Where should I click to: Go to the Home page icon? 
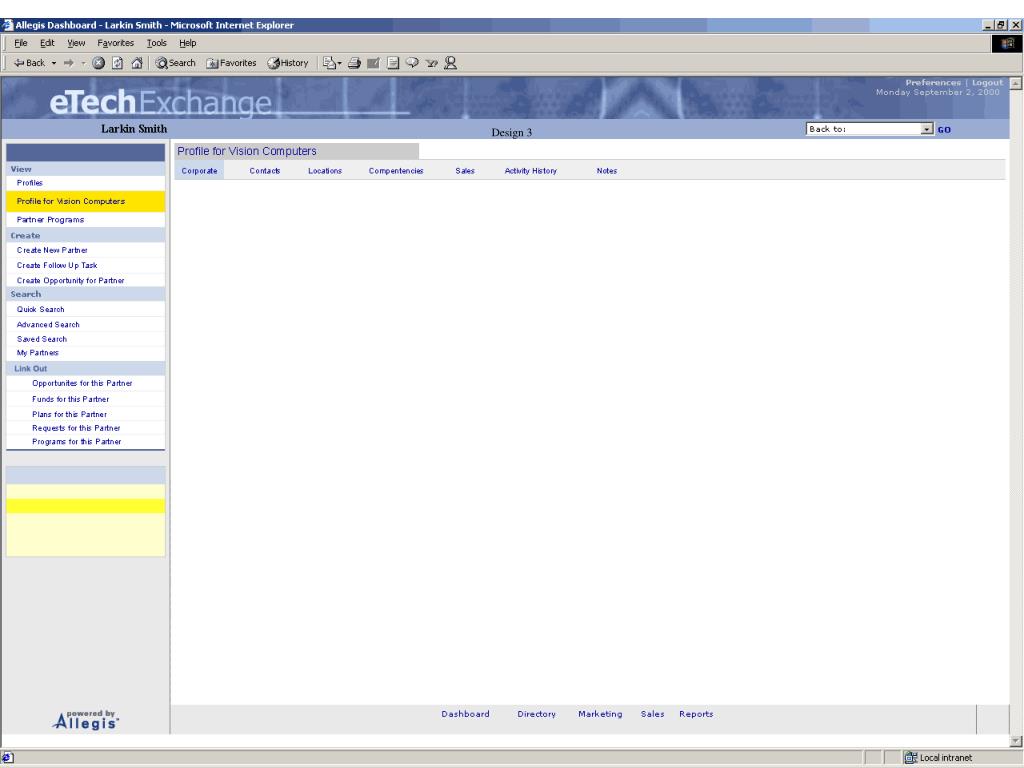[x=136, y=63]
